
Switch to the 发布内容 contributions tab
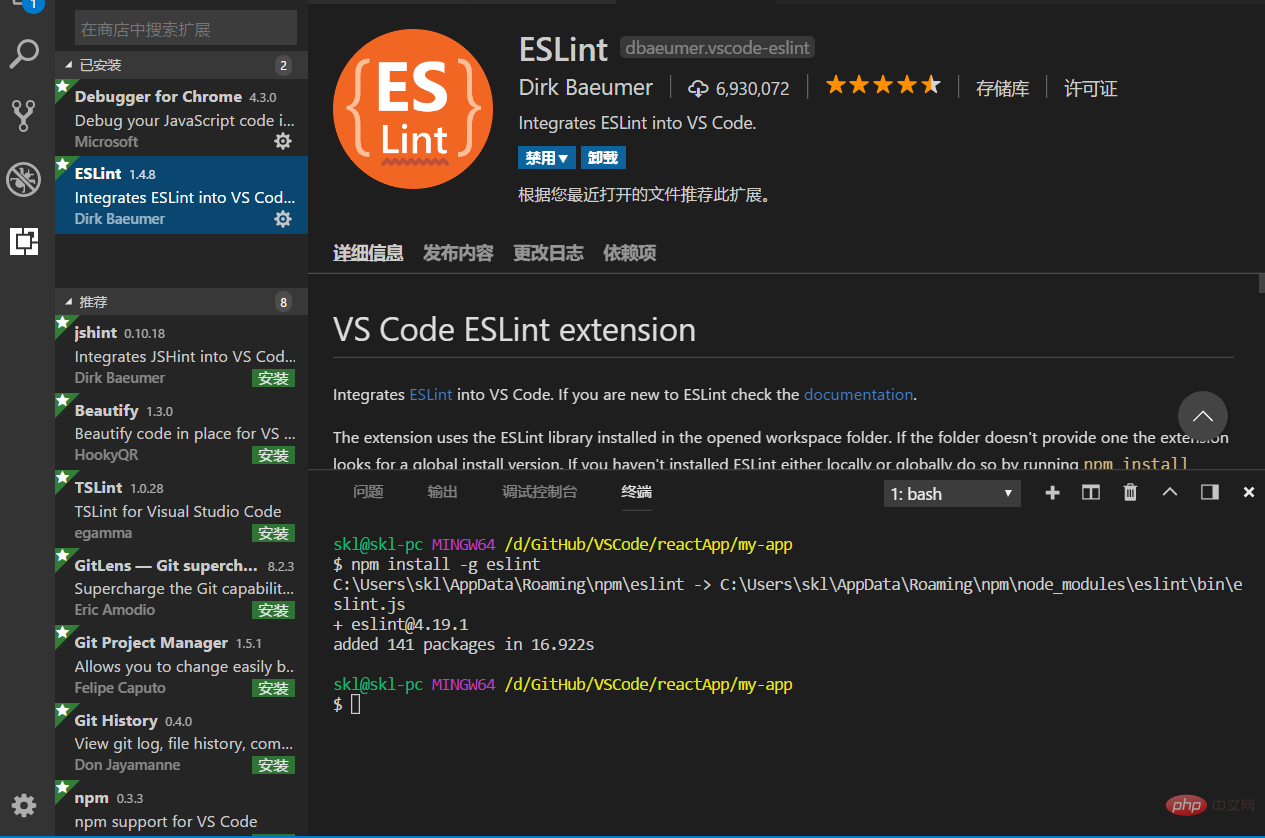458,253
